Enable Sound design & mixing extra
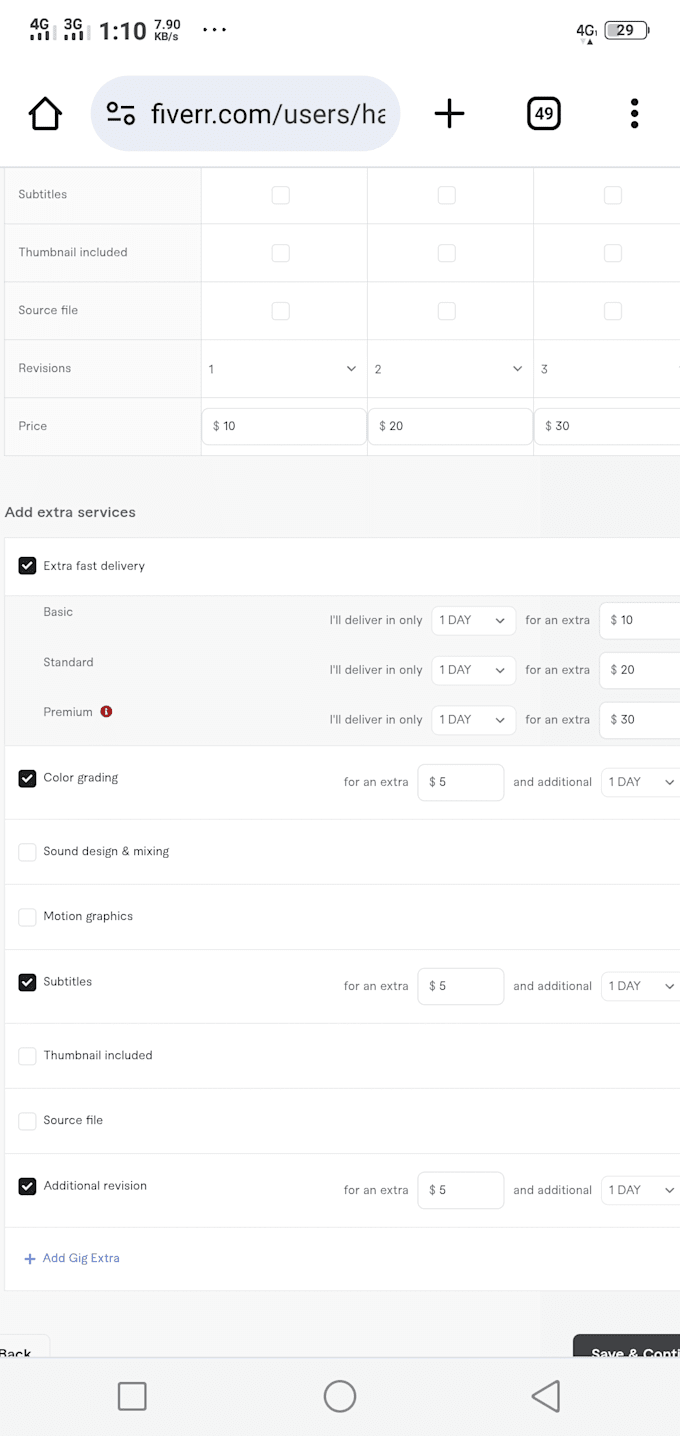Image resolution: width=680 pixels, height=1436 pixels. click(28, 852)
